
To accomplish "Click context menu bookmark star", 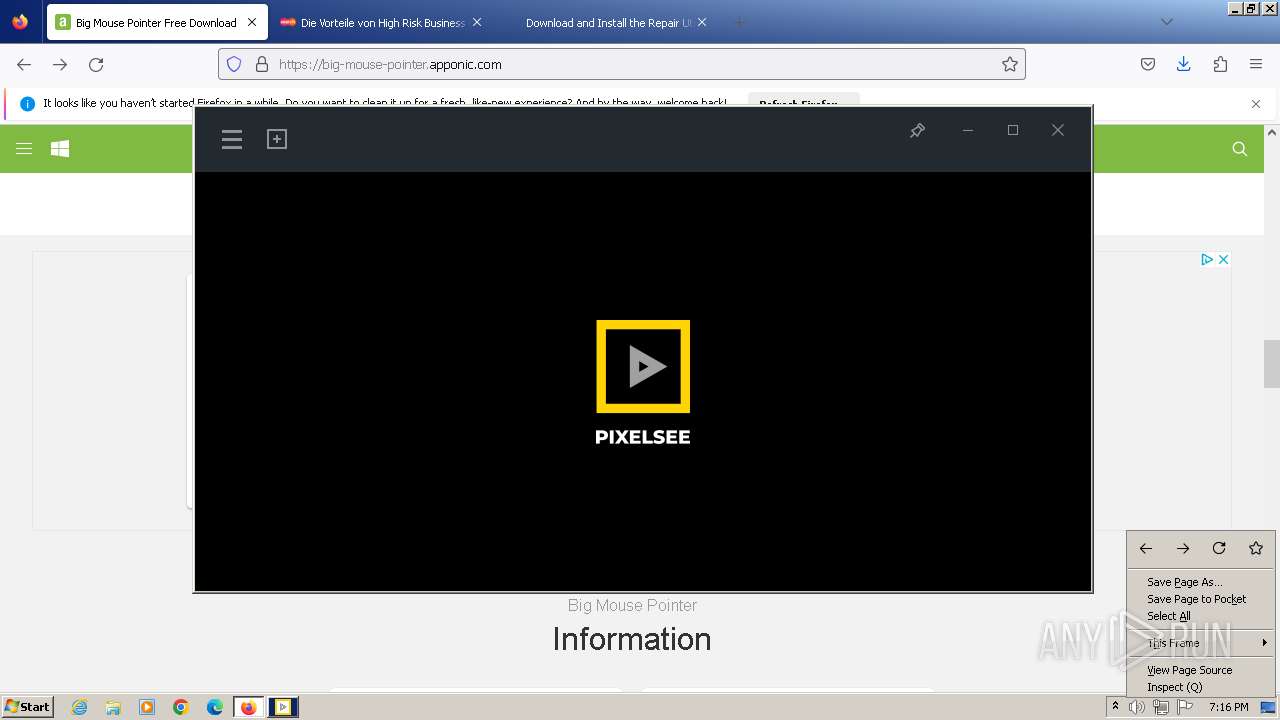I will pyautogui.click(x=1256, y=548).
